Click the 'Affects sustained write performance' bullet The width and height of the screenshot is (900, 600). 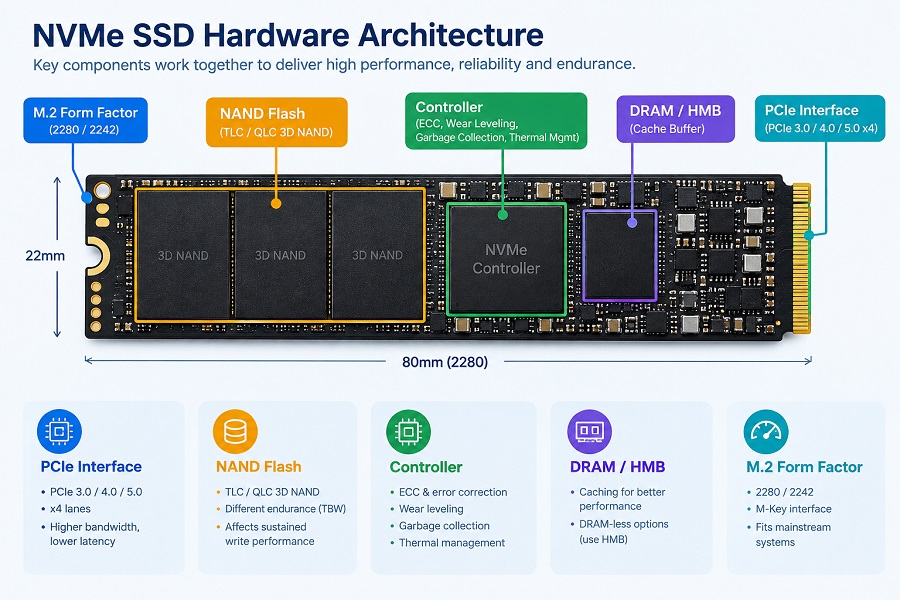pos(266,534)
